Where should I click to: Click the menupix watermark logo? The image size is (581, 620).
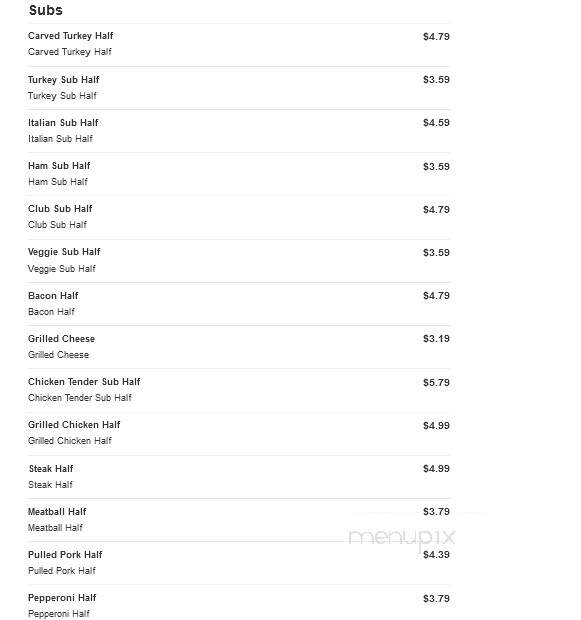(402, 538)
